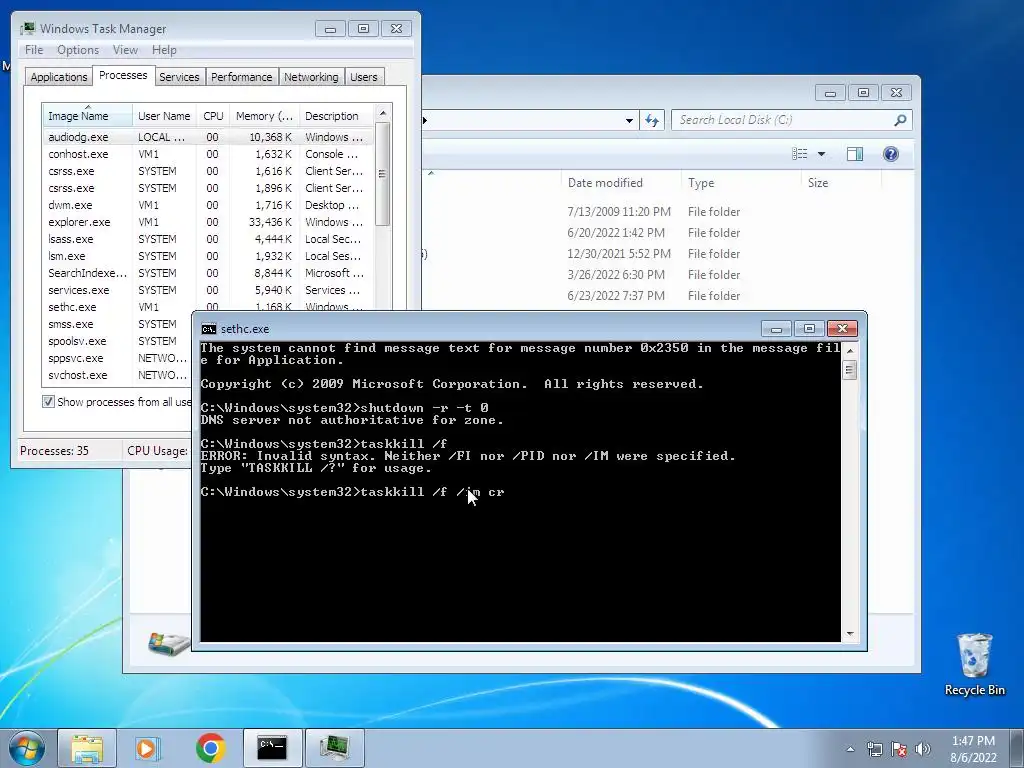Open the Action Center flag icon
This screenshot has width=1024, height=768.
899,749
